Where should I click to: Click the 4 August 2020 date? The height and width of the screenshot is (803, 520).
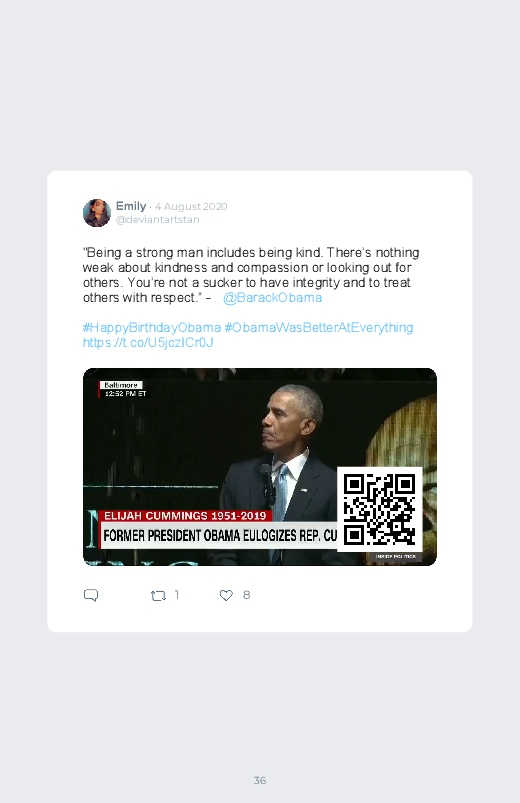pyautogui.click(x=191, y=206)
